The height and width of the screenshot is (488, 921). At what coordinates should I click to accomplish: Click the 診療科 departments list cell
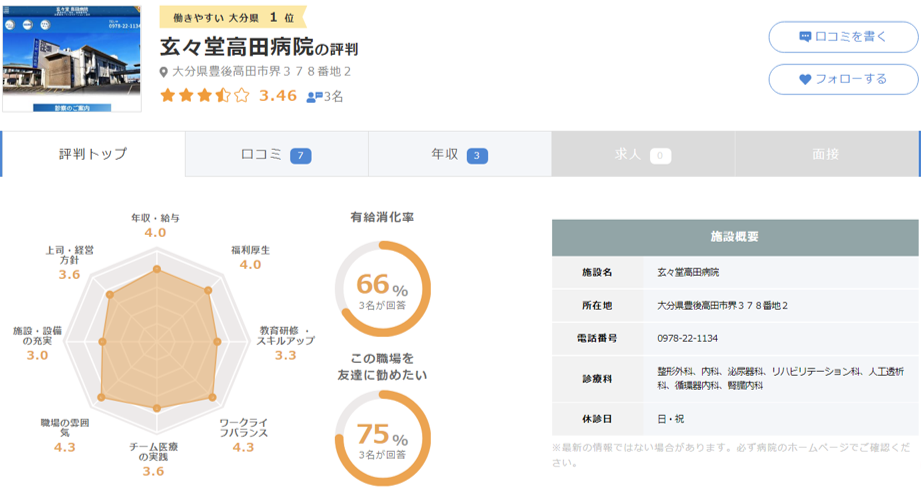(781, 379)
